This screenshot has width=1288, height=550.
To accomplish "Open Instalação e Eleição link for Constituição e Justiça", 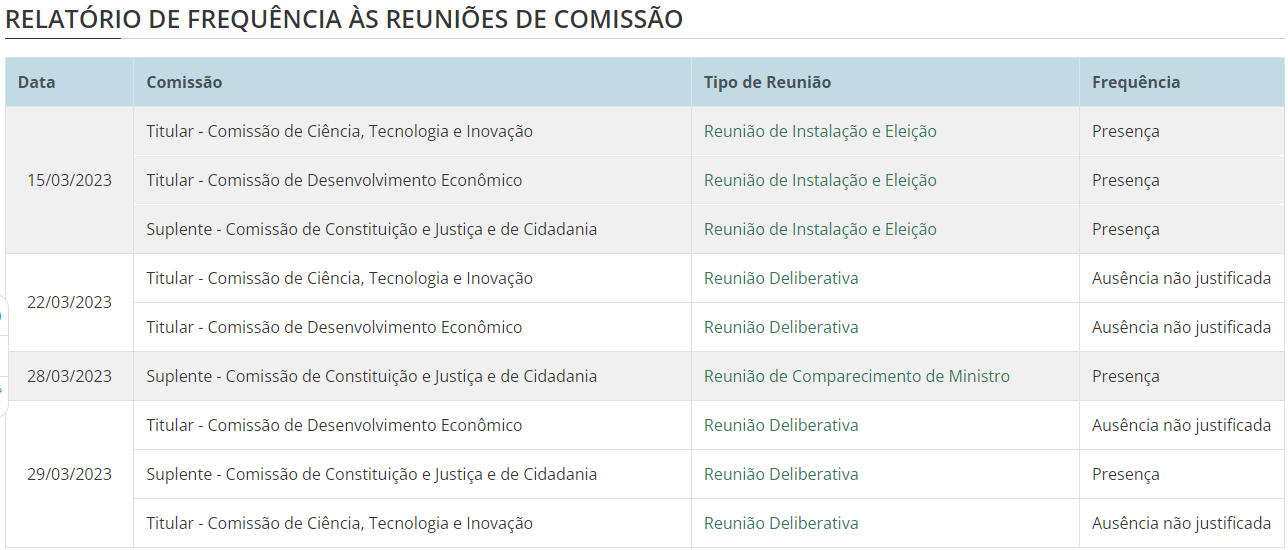I will coord(820,229).
